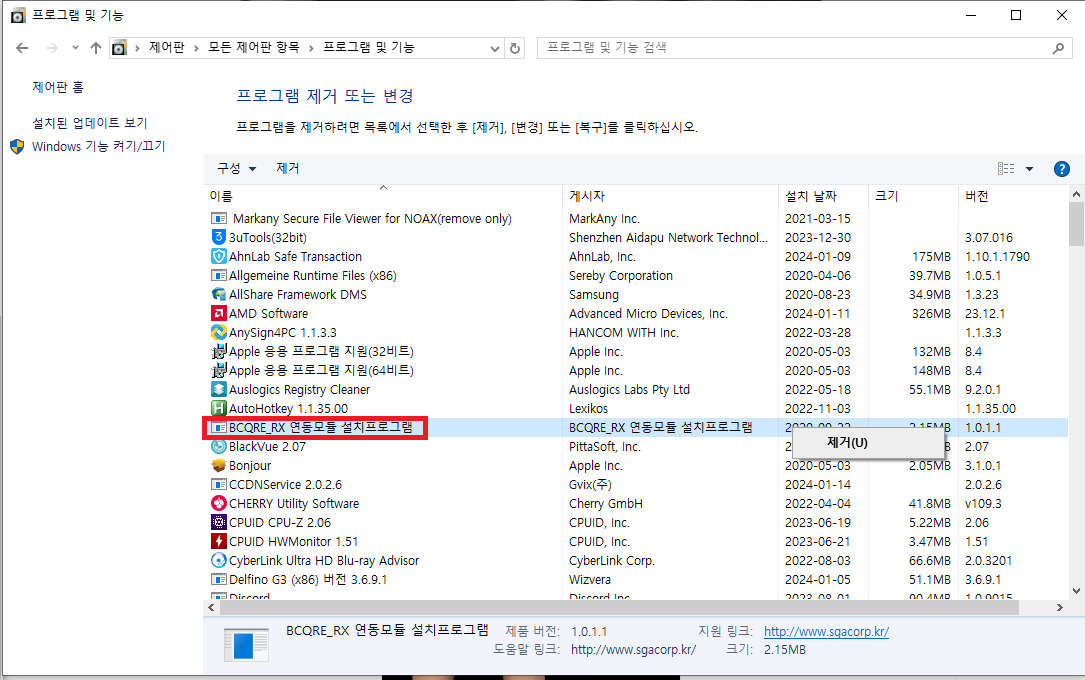Image resolution: width=1085 pixels, height=680 pixels.
Task: Click the vertical scrollbar up arrow
Action: click(x=1076, y=194)
